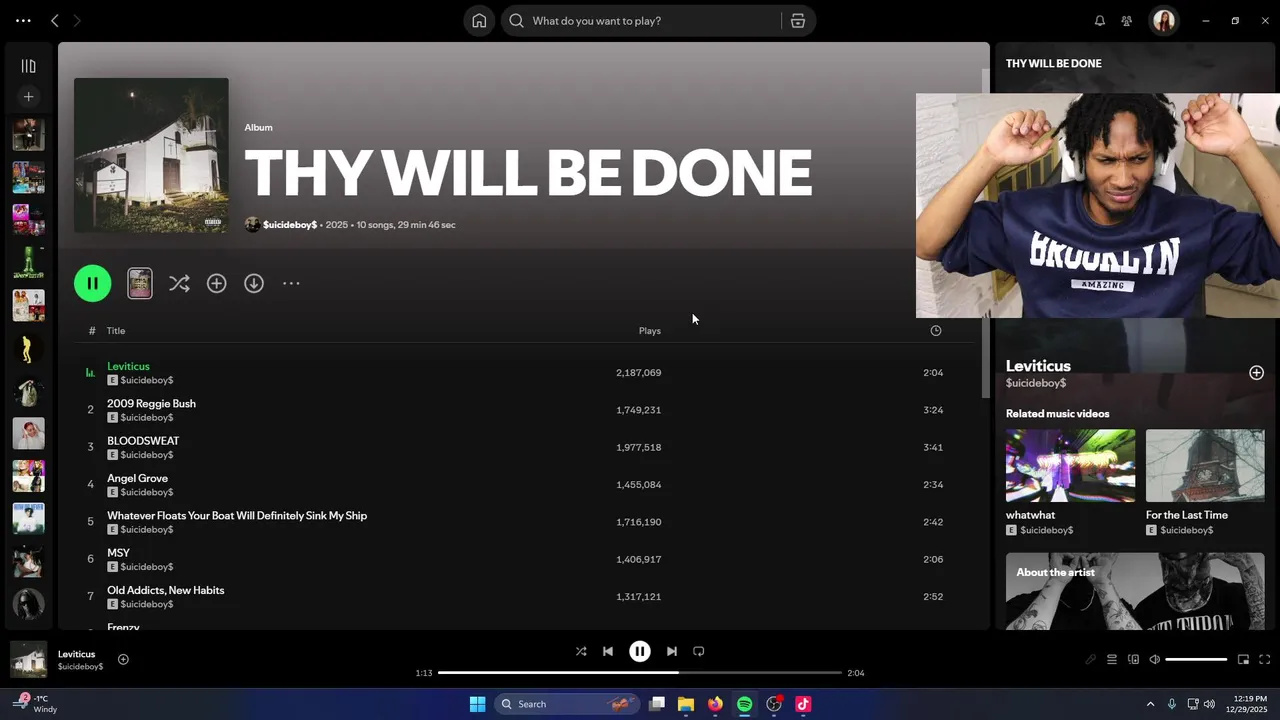Image resolution: width=1280 pixels, height=720 pixels.
Task: Click the search field What do you want to play?
Action: pyautogui.click(x=640, y=21)
